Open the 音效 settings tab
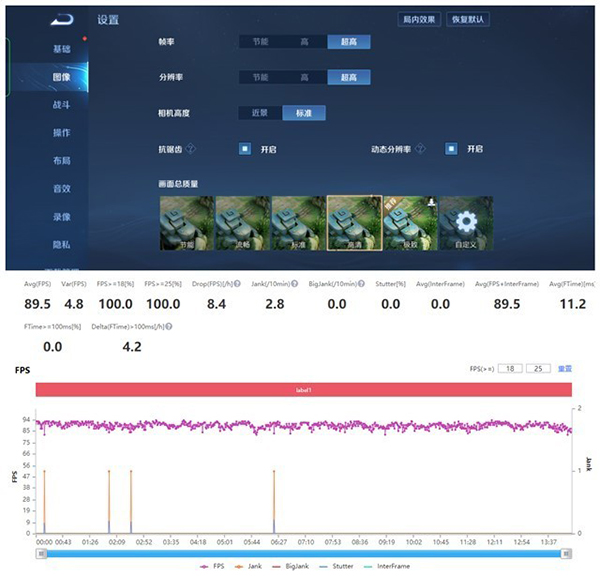 click(61, 188)
